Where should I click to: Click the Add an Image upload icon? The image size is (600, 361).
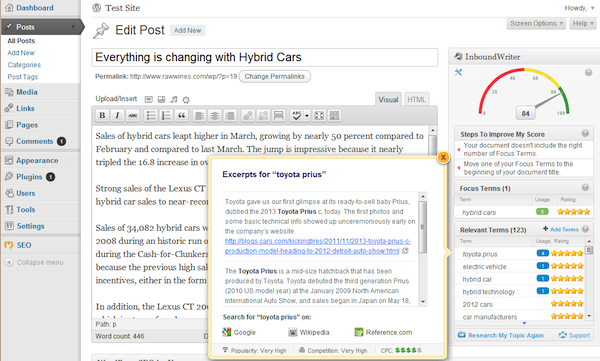click(x=148, y=100)
